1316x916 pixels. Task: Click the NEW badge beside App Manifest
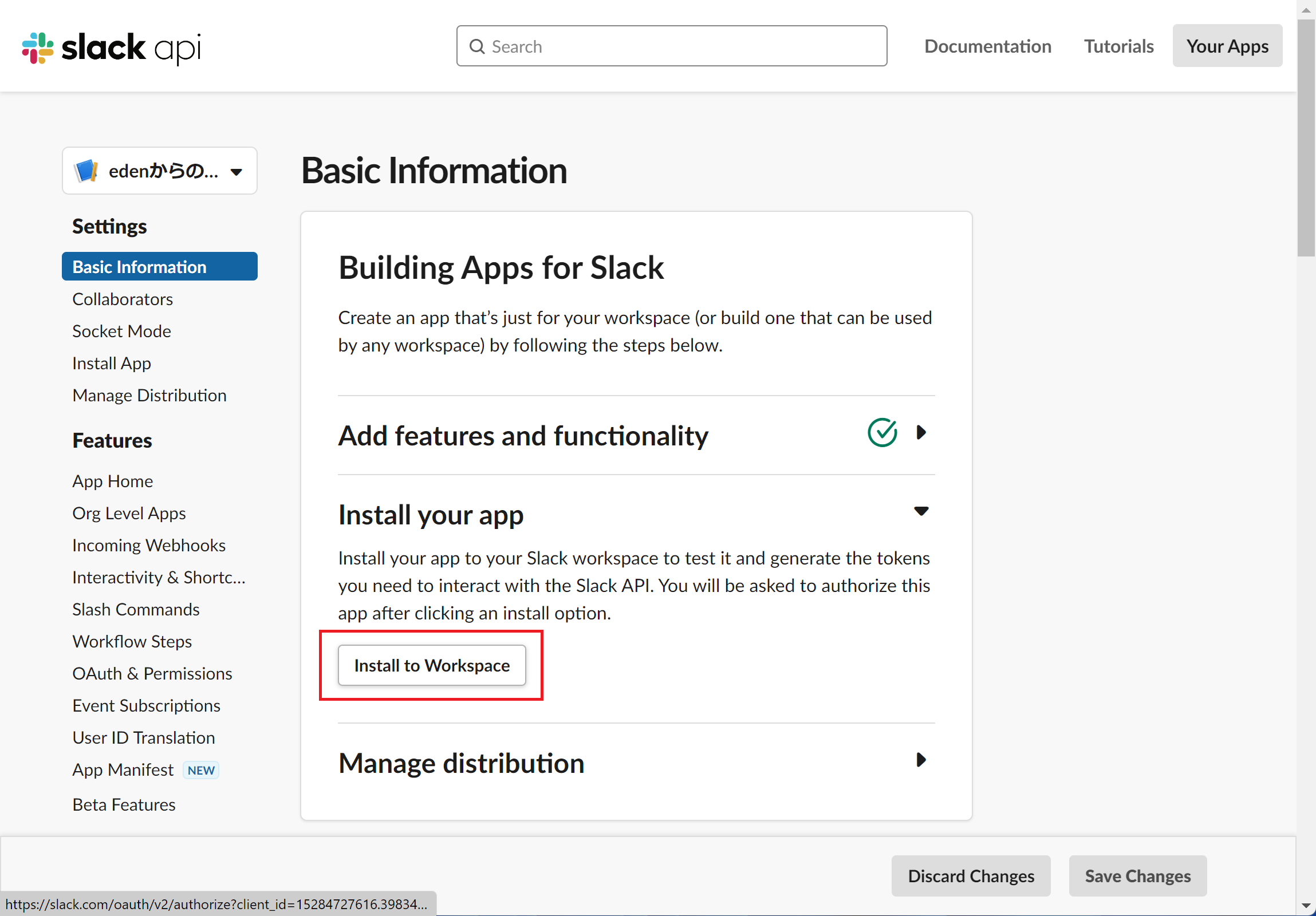[200, 770]
